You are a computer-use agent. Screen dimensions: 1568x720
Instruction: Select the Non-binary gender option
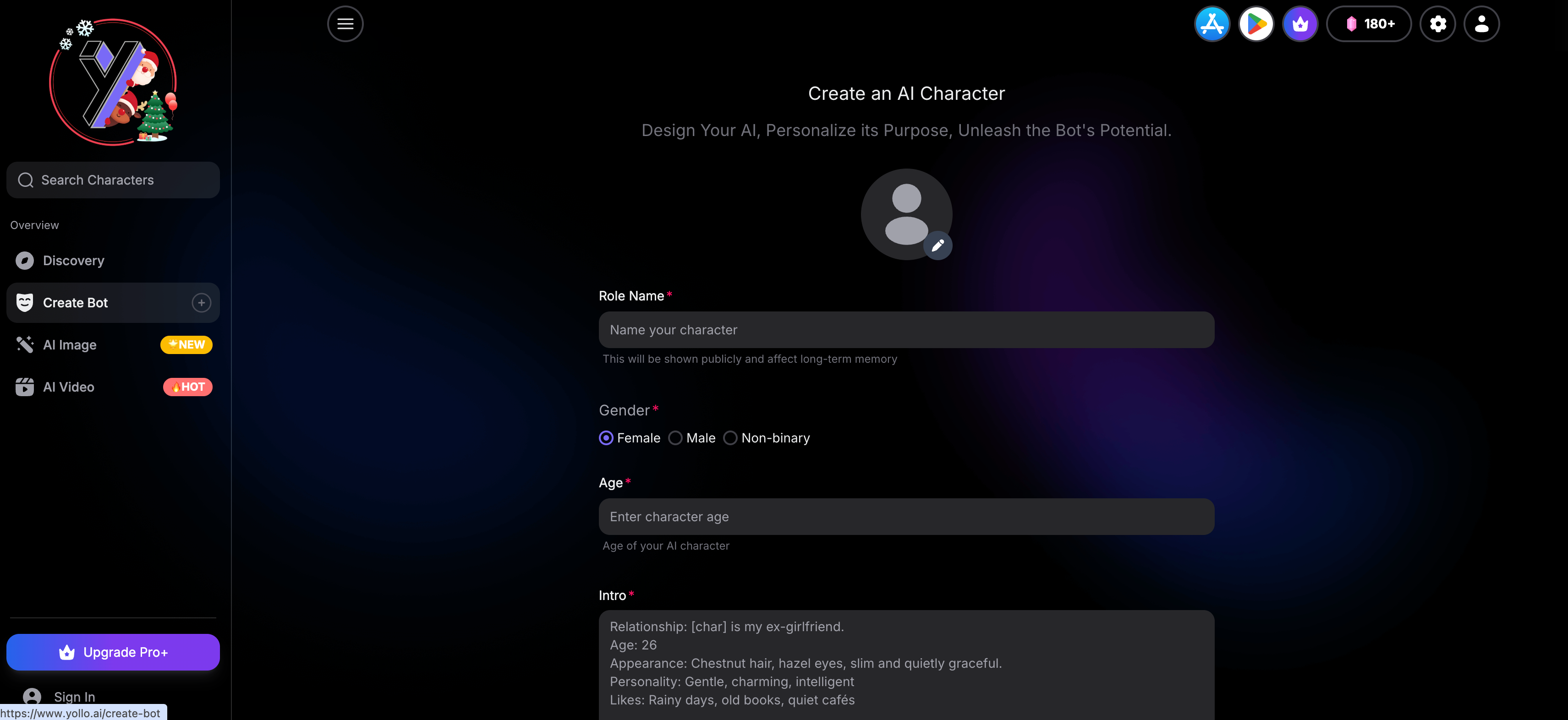point(730,437)
